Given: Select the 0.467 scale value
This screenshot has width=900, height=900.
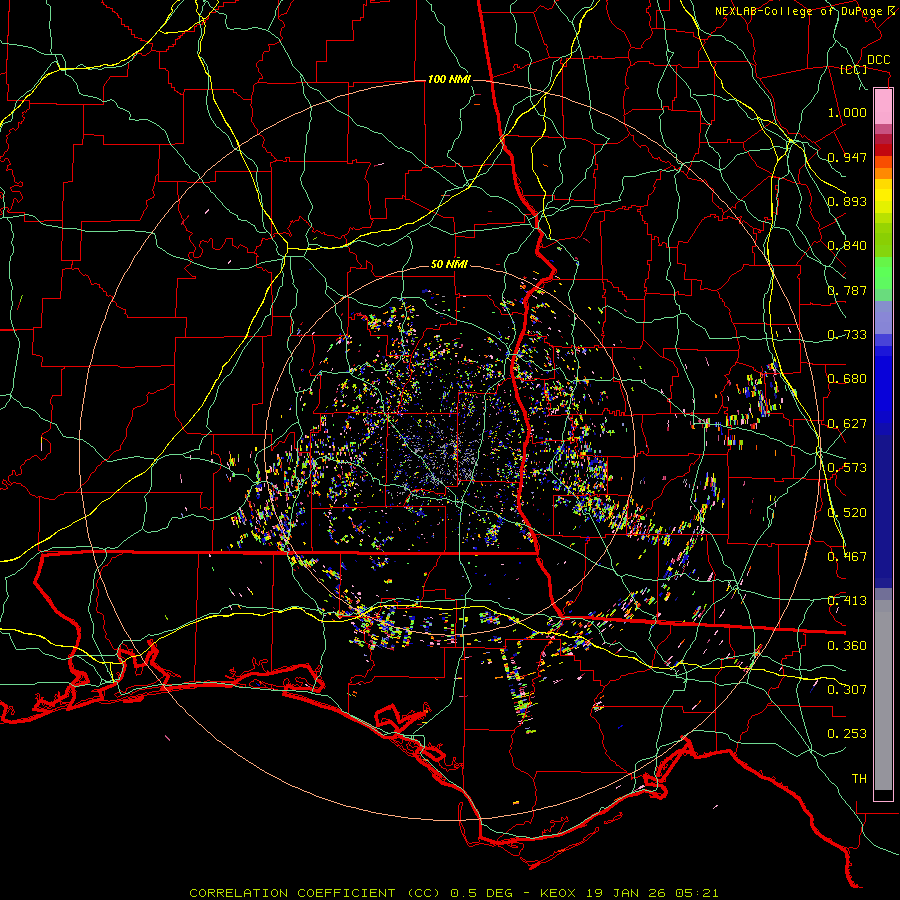Looking at the screenshot, I should pyautogui.click(x=847, y=557).
